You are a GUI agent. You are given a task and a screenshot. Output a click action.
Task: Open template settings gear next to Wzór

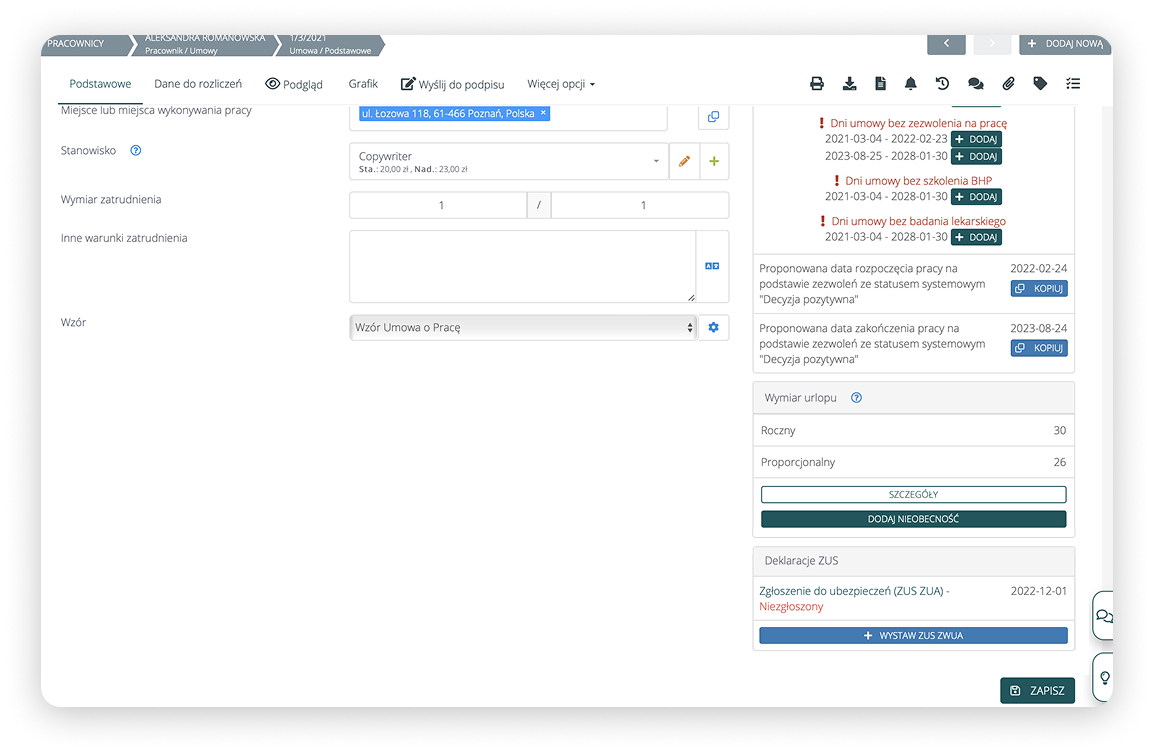[714, 327]
